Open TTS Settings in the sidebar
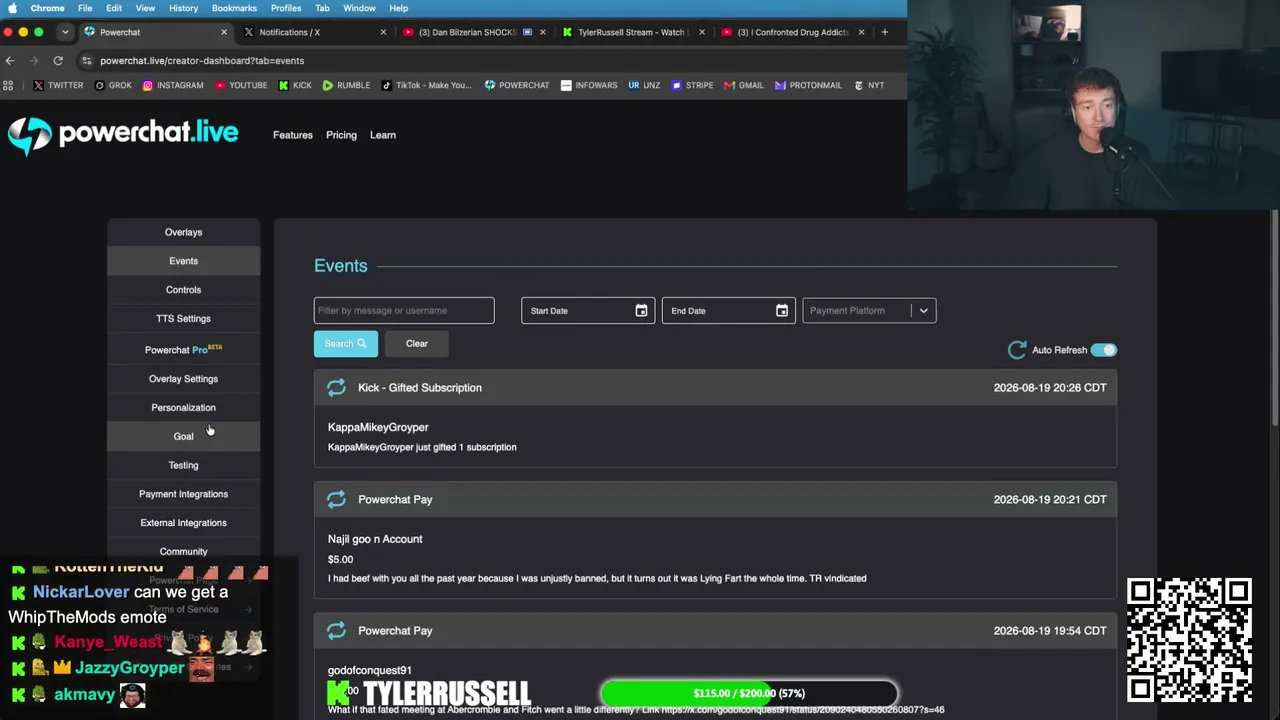The image size is (1280, 720). point(183,319)
